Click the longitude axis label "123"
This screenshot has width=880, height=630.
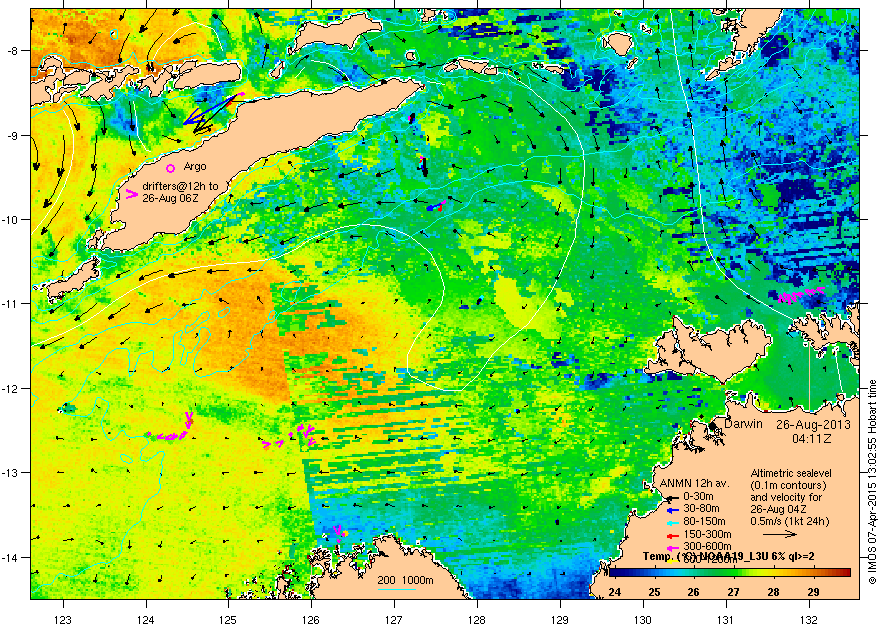point(63,620)
